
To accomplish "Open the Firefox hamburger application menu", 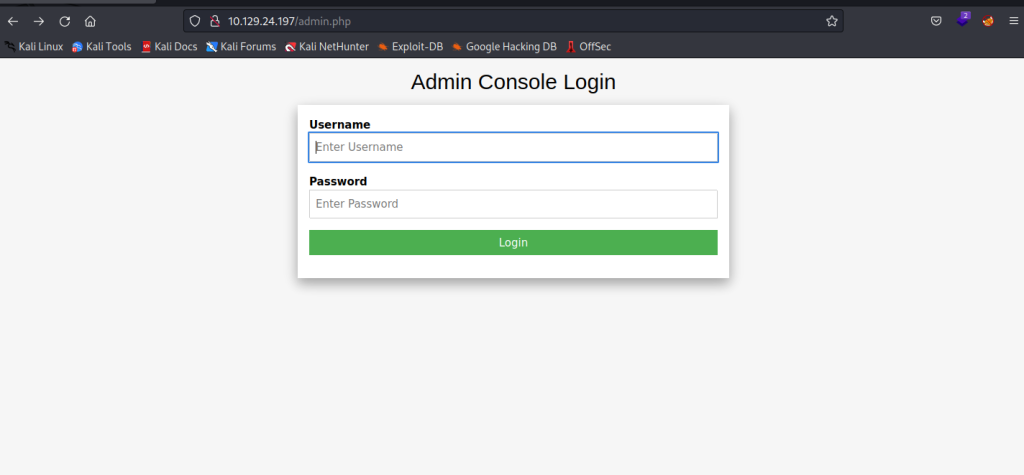I will tap(1012, 21).
